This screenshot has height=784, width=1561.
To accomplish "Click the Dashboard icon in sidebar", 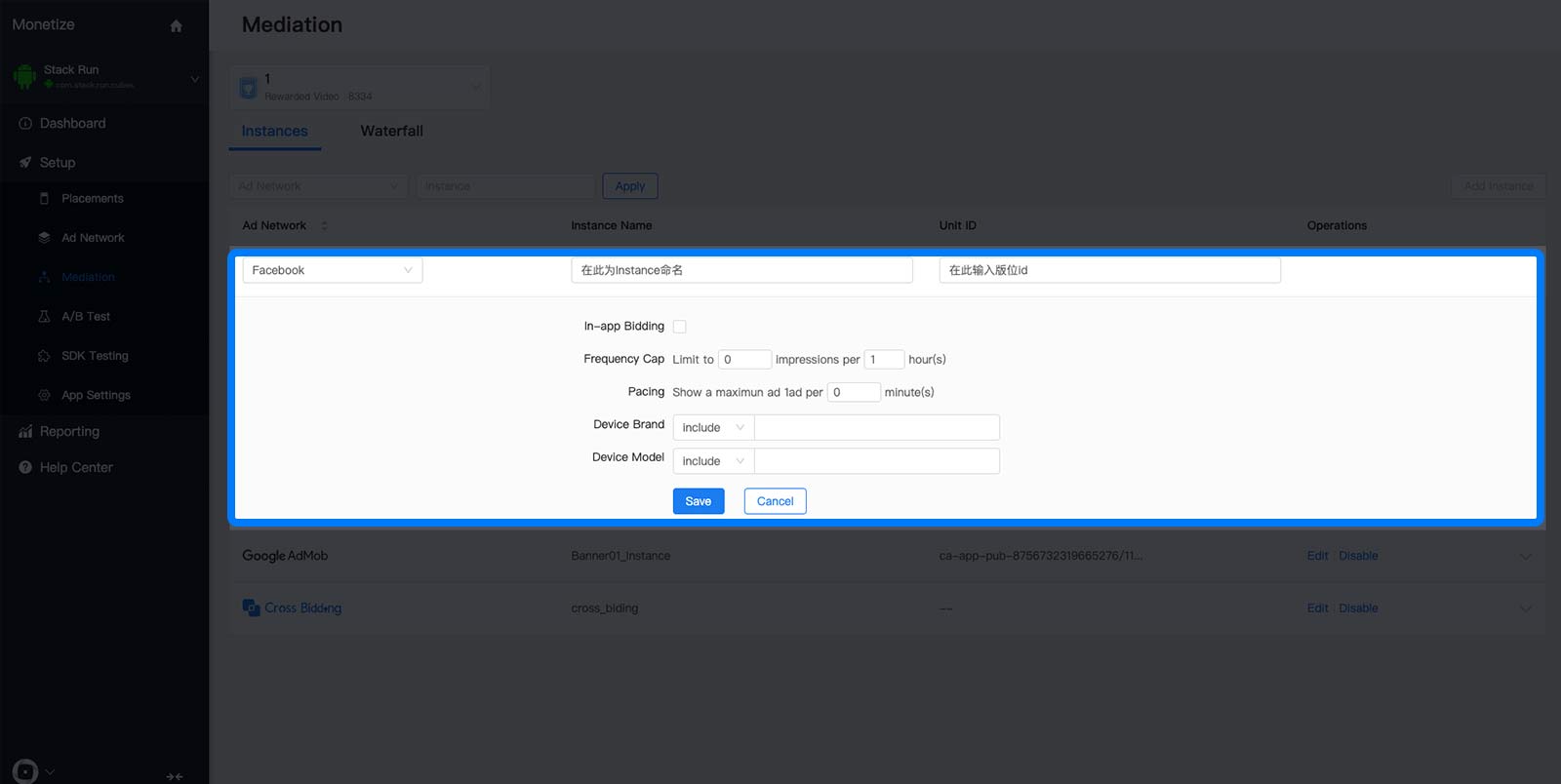I will [25, 123].
